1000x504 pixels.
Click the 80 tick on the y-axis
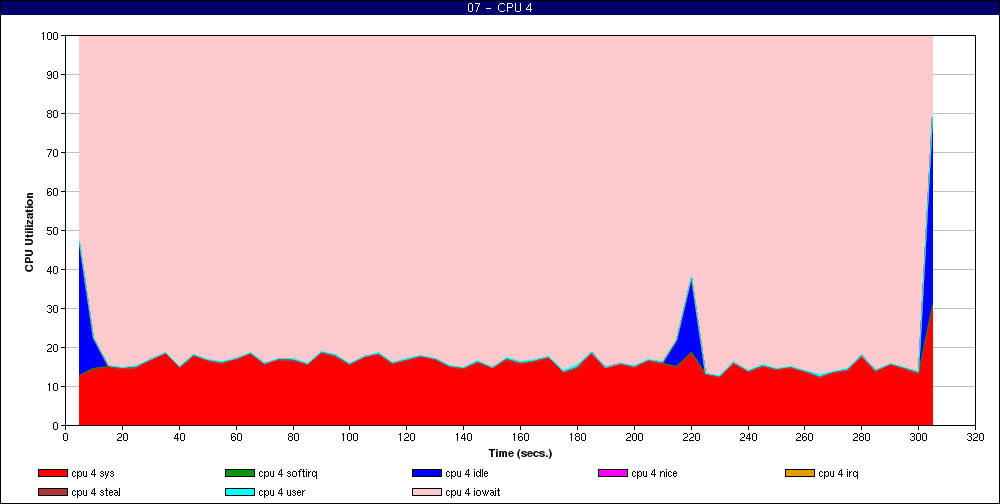(x=53, y=114)
